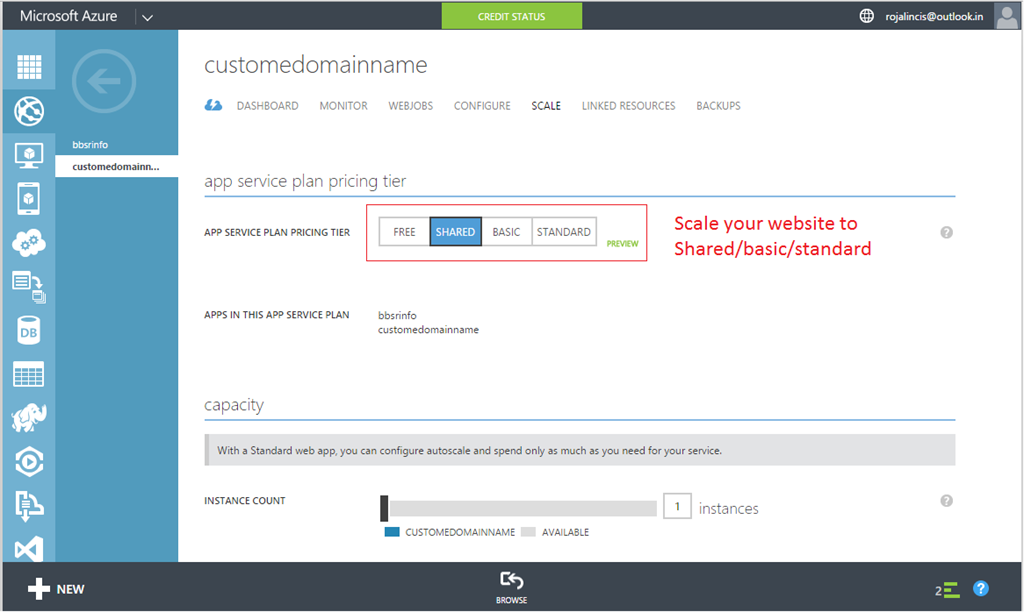Open the blue help icon in bottom bar
The width and height of the screenshot is (1024, 612).
pyautogui.click(x=980, y=588)
